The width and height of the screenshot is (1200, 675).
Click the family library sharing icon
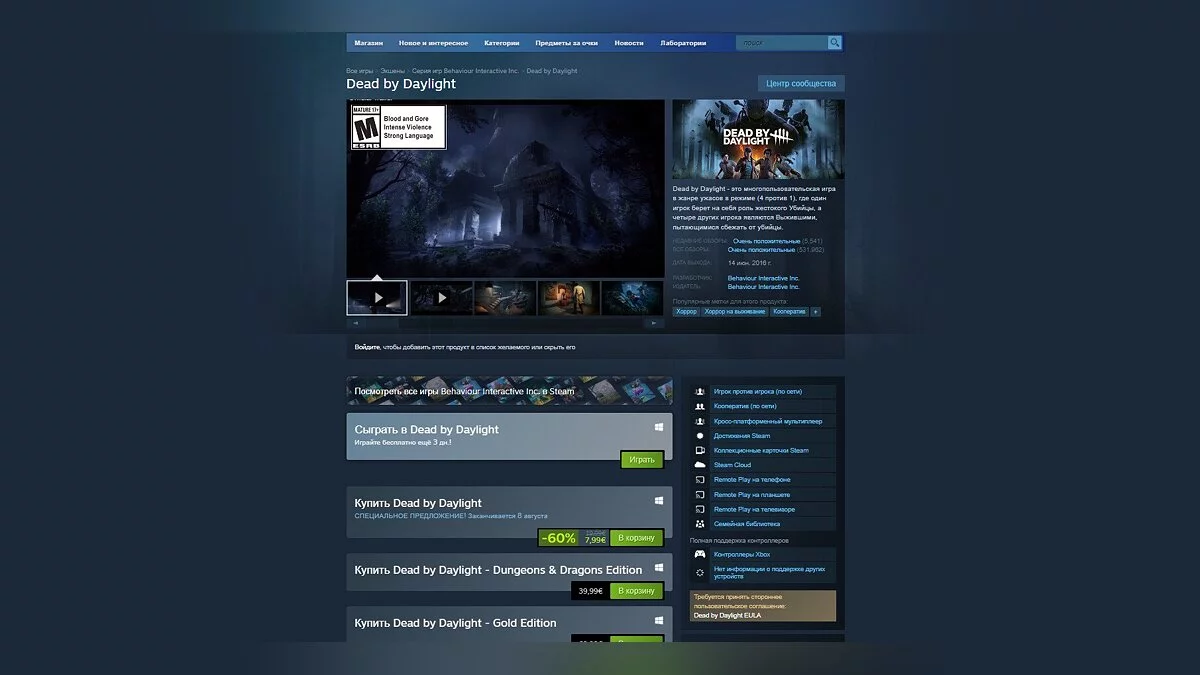700,524
